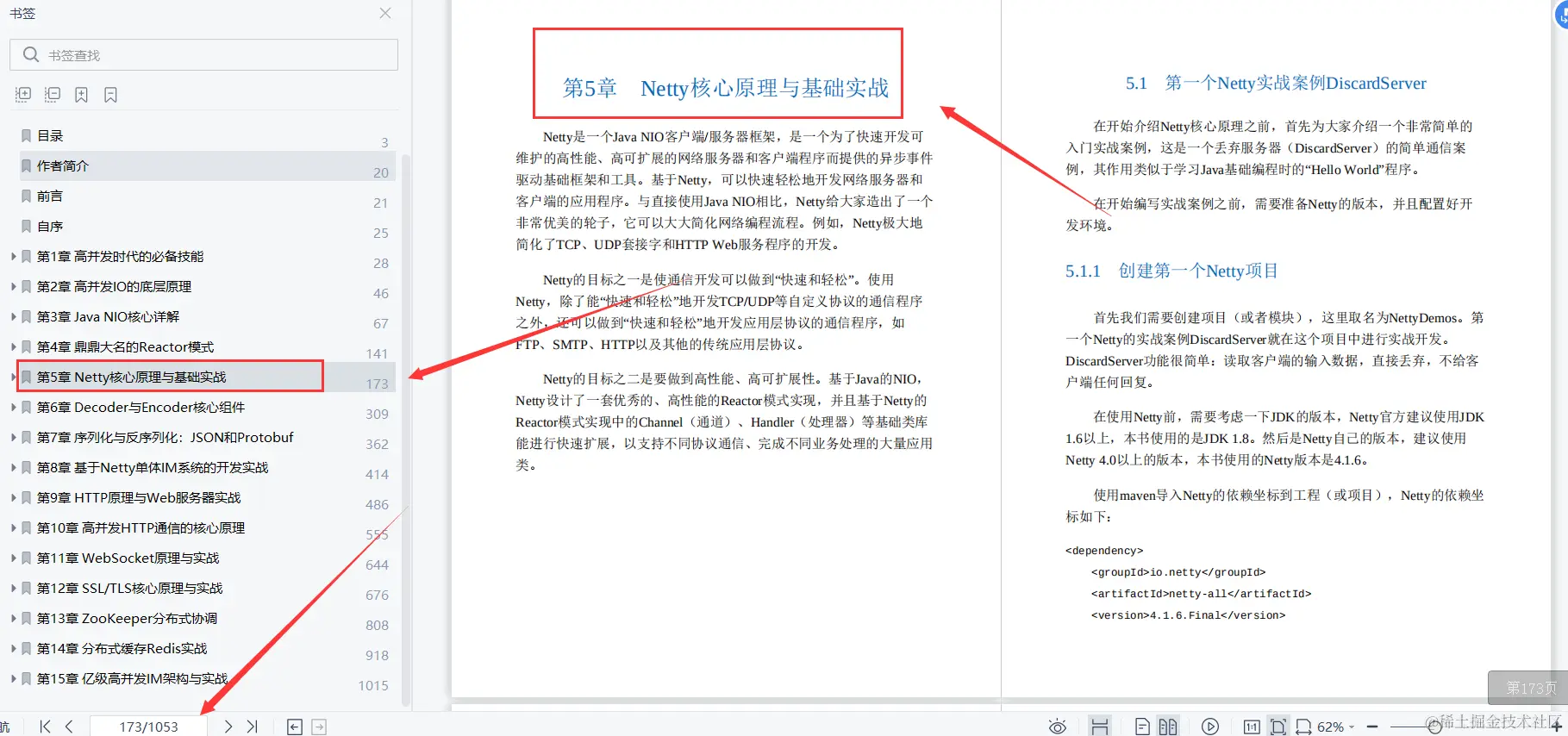The width and height of the screenshot is (1568, 736).
Task: Select bookmark 第3章 Java NIO核心详解
Action: coord(108,316)
